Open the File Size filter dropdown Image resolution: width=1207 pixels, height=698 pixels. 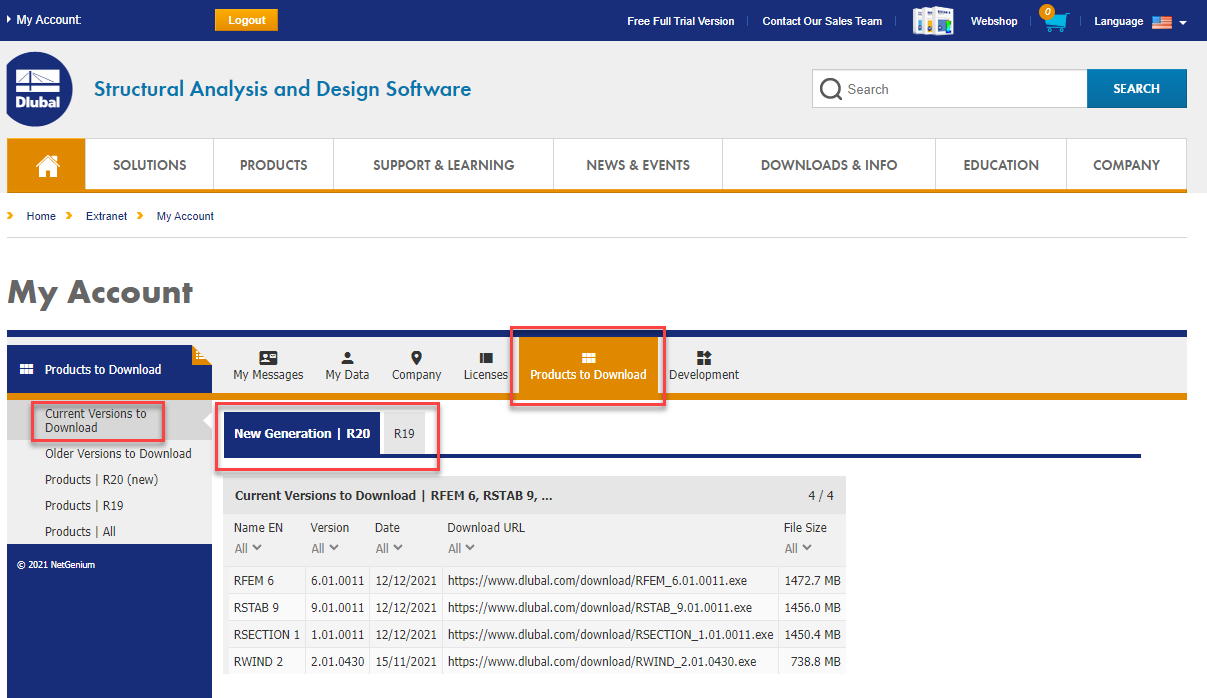tap(797, 547)
